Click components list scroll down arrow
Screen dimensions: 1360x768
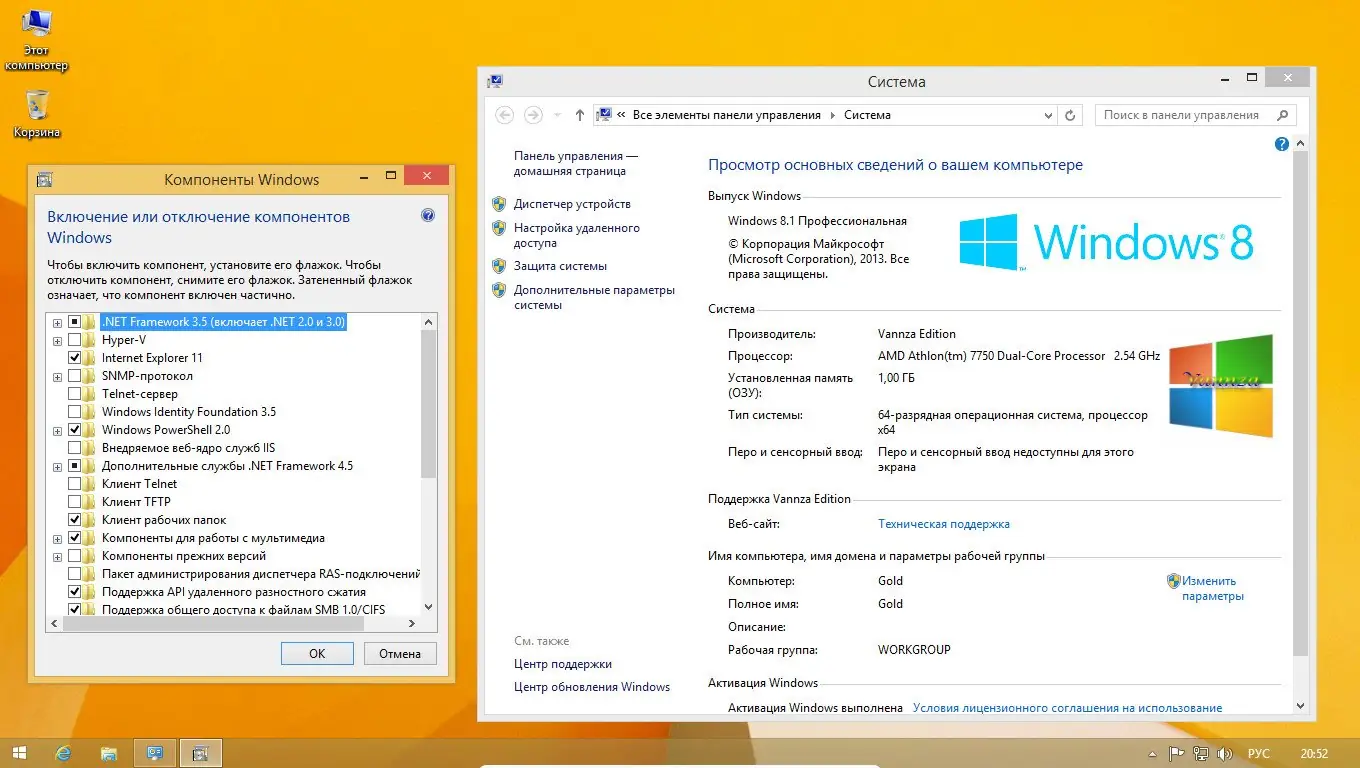tap(429, 606)
